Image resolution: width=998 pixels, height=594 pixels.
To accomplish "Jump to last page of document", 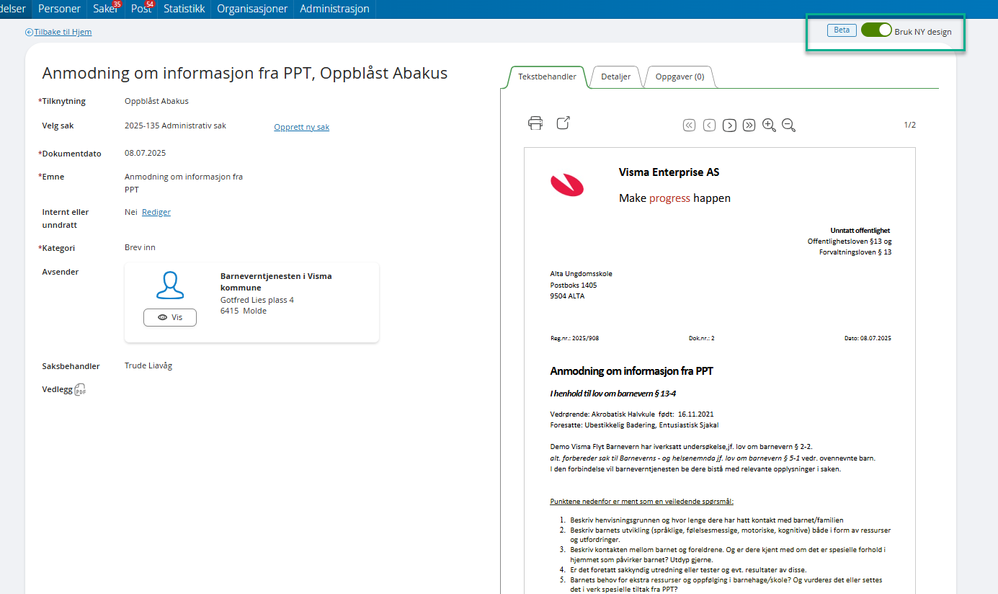I will 749,125.
